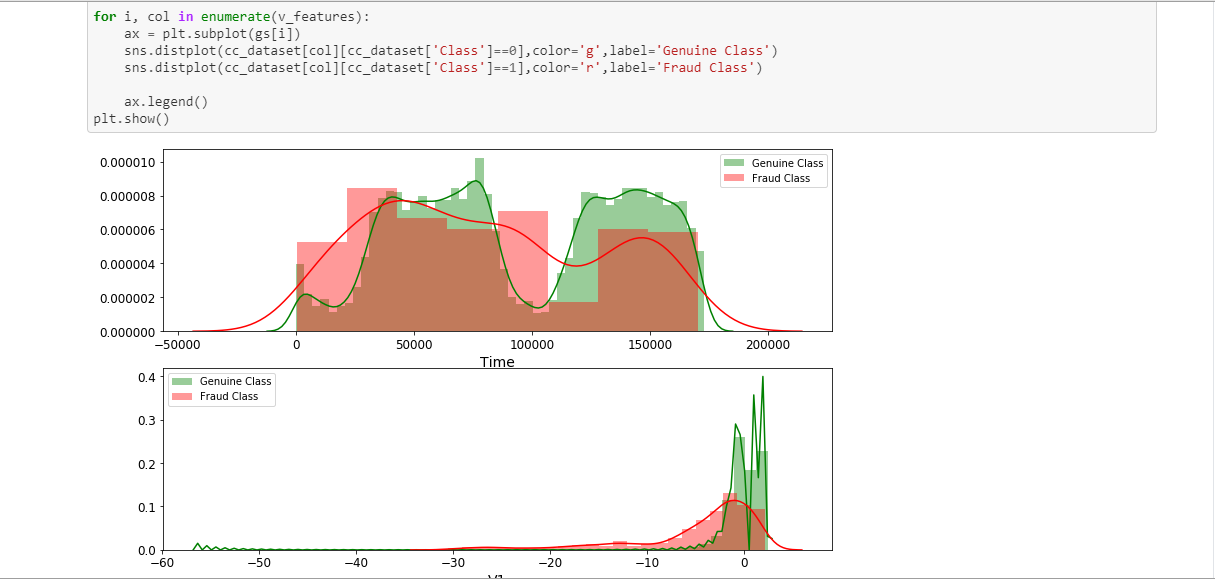Click 'Genuine Class' text in the Time plot legend
1215x579 pixels.
787,163
